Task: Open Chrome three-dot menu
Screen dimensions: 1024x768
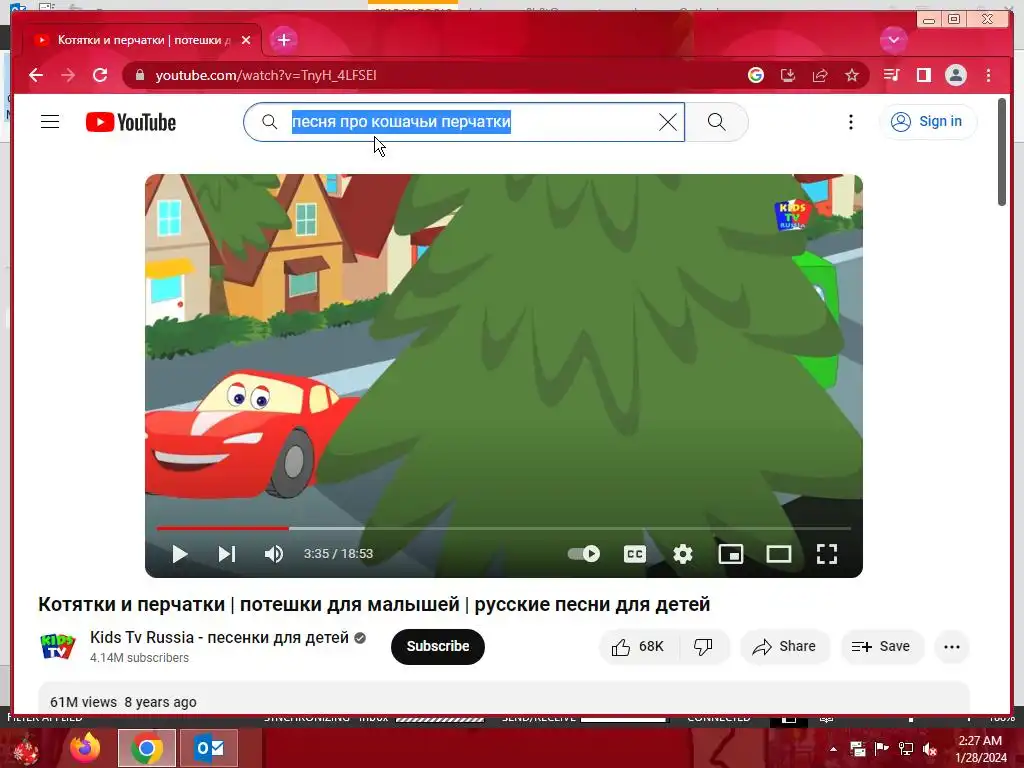Action: click(988, 75)
